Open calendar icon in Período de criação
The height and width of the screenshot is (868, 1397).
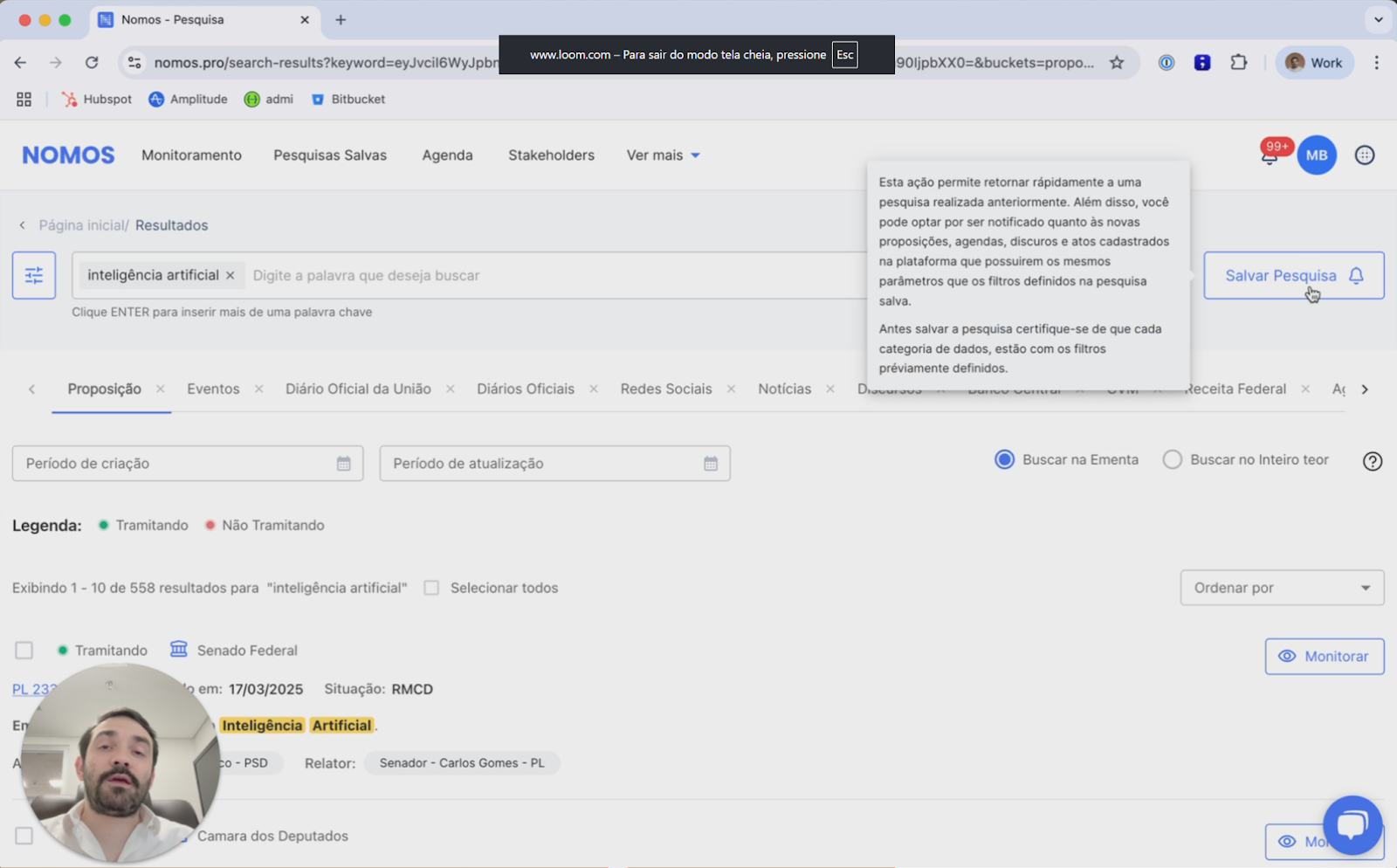[344, 464]
